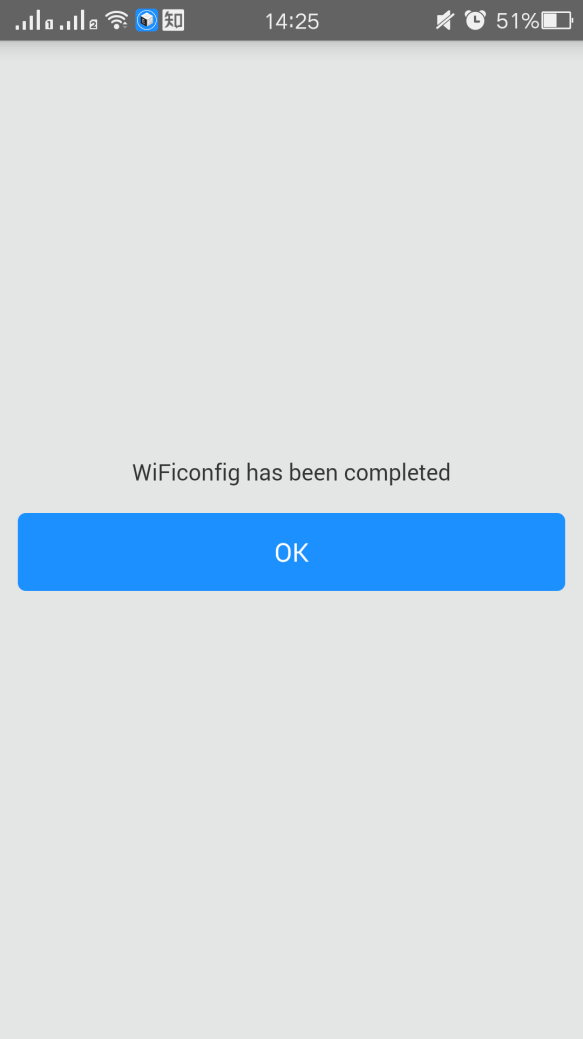The height and width of the screenshot is (1039, 583).
Task: Confirm with the blue OK button
Action: (x=292, y=552)
